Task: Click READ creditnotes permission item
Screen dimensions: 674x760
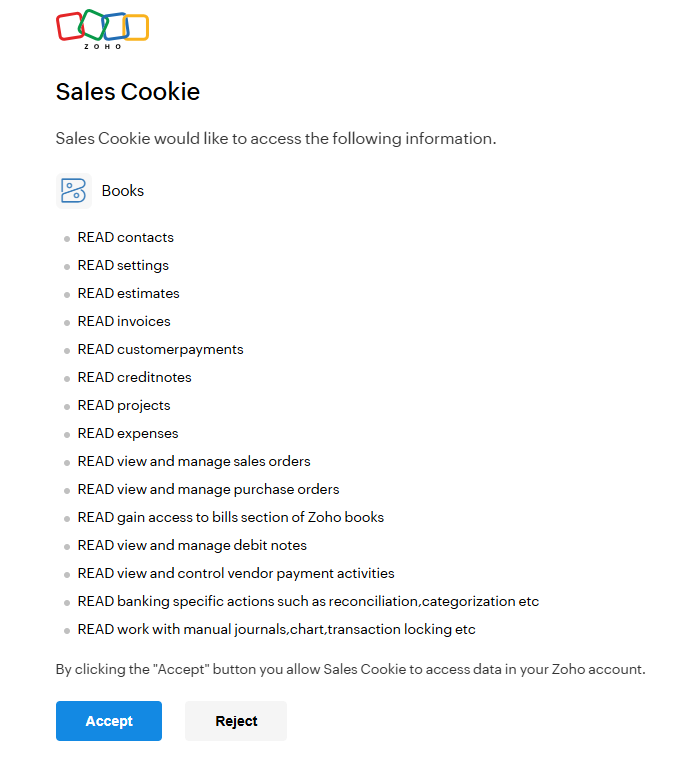Action: coord(135,378)
